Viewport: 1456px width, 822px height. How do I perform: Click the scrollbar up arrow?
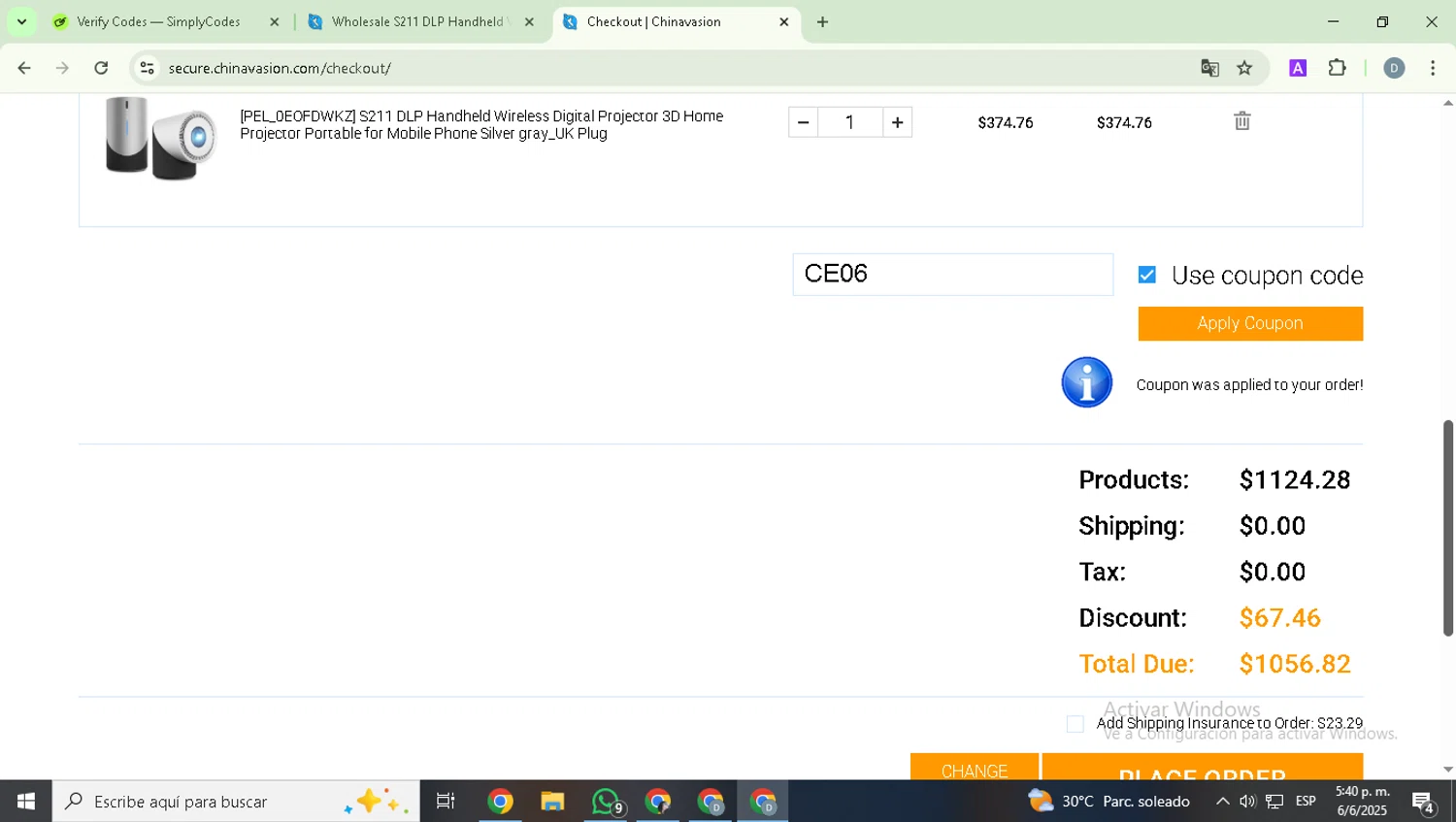(x=1448, y=103)
